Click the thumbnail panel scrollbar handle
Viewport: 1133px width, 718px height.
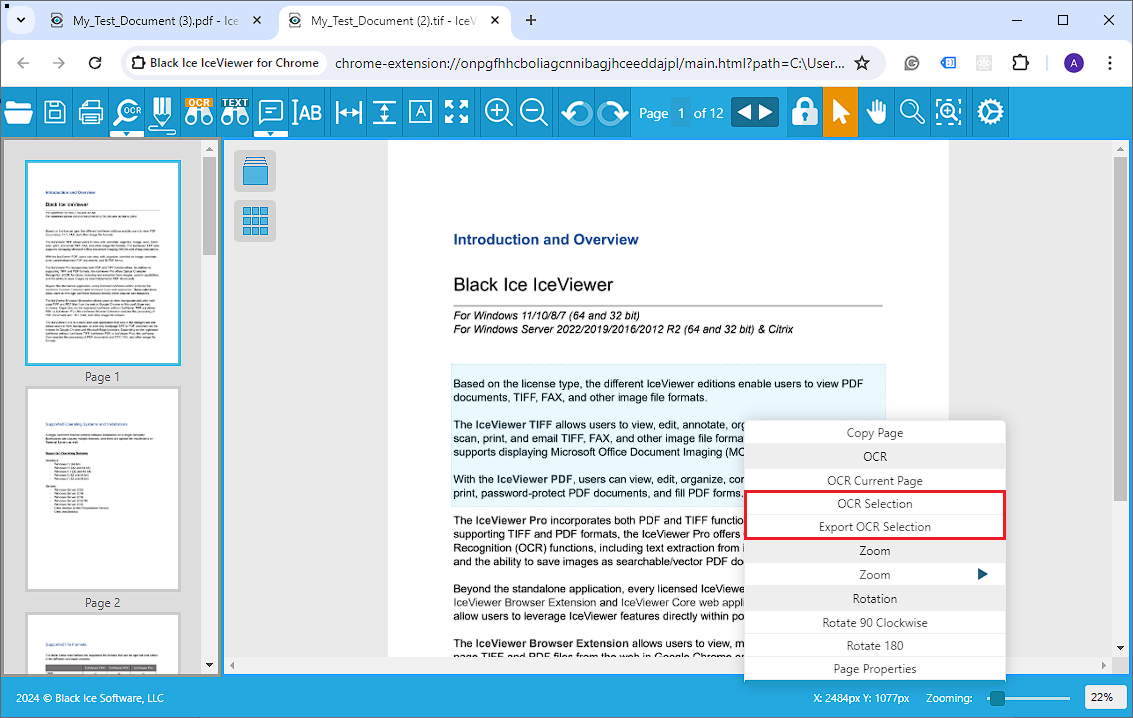[210, 206]
